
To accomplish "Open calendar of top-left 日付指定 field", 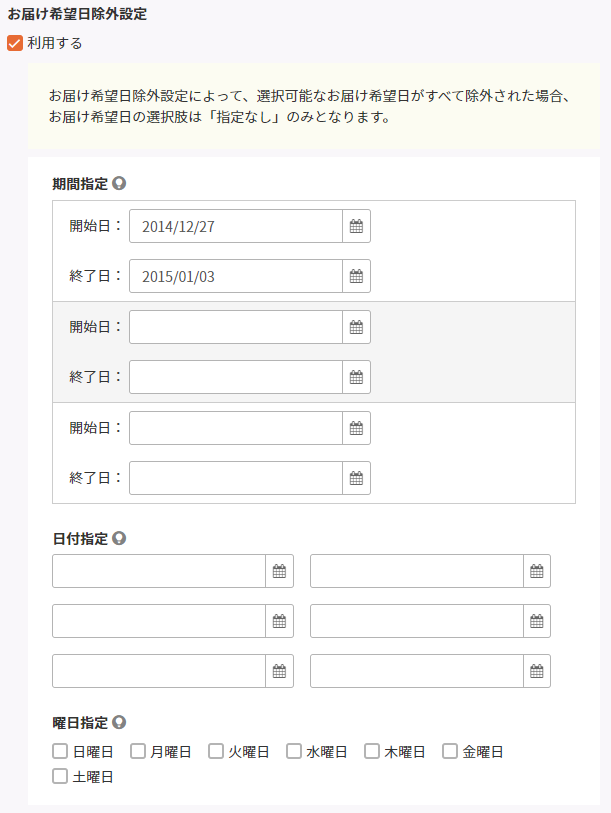I will (280, 571).
